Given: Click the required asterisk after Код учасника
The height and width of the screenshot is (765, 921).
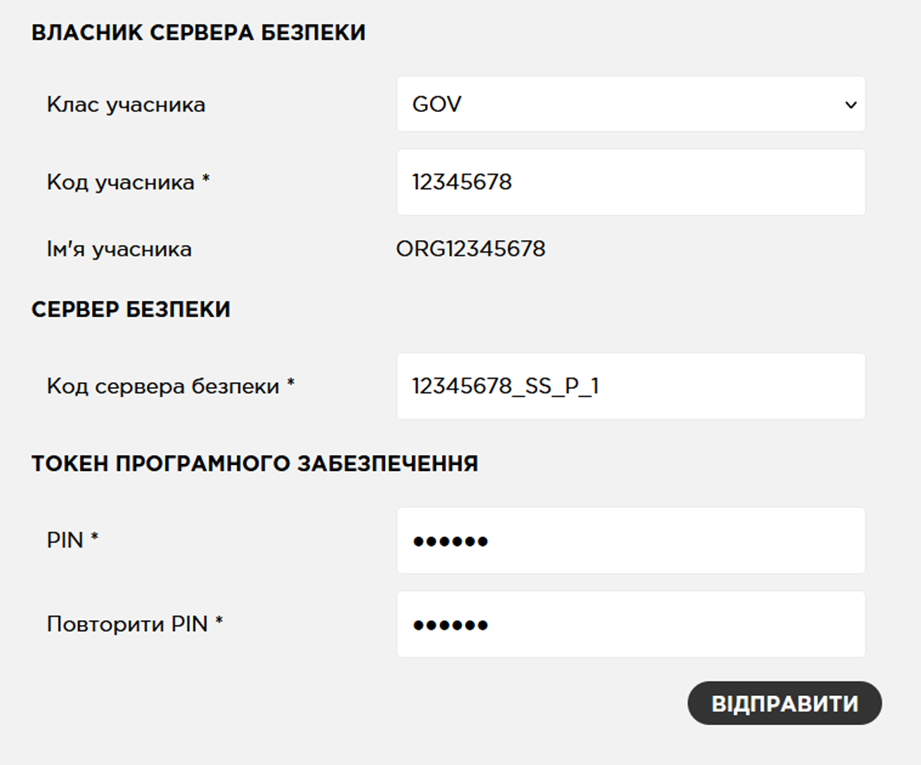Looking at the screenshot, I should pos(206,181).
